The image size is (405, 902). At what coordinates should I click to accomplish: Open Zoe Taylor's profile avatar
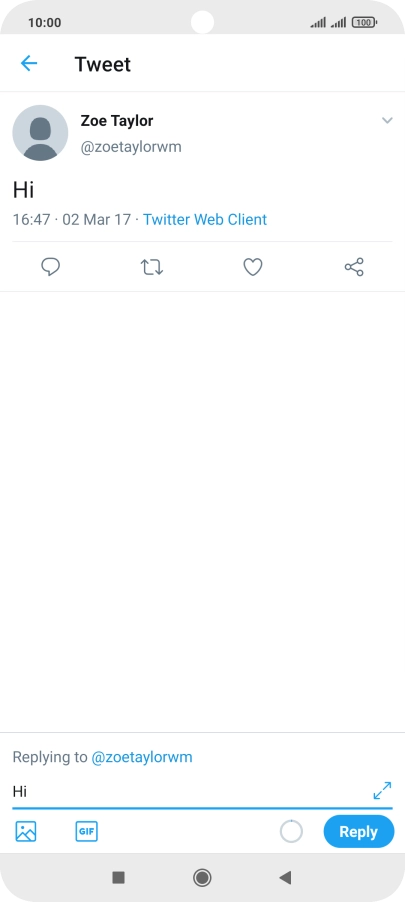[40, 133]
